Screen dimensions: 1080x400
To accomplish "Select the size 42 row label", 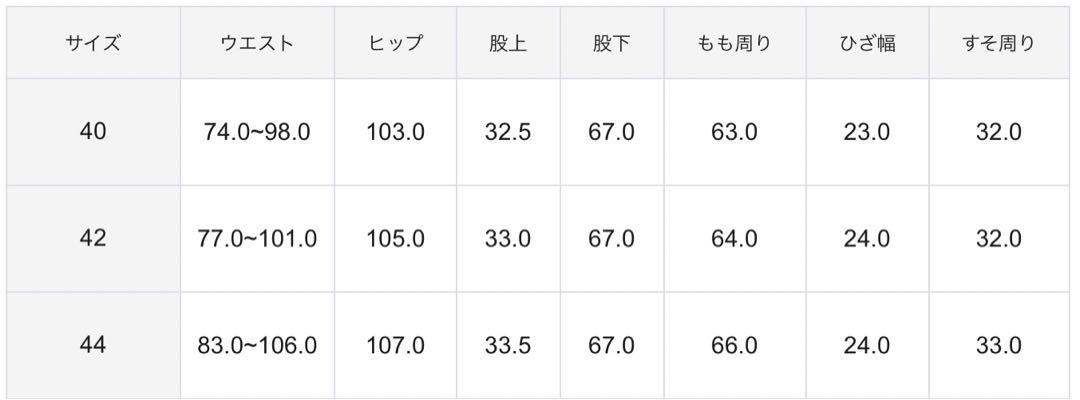I will [93, 238].
